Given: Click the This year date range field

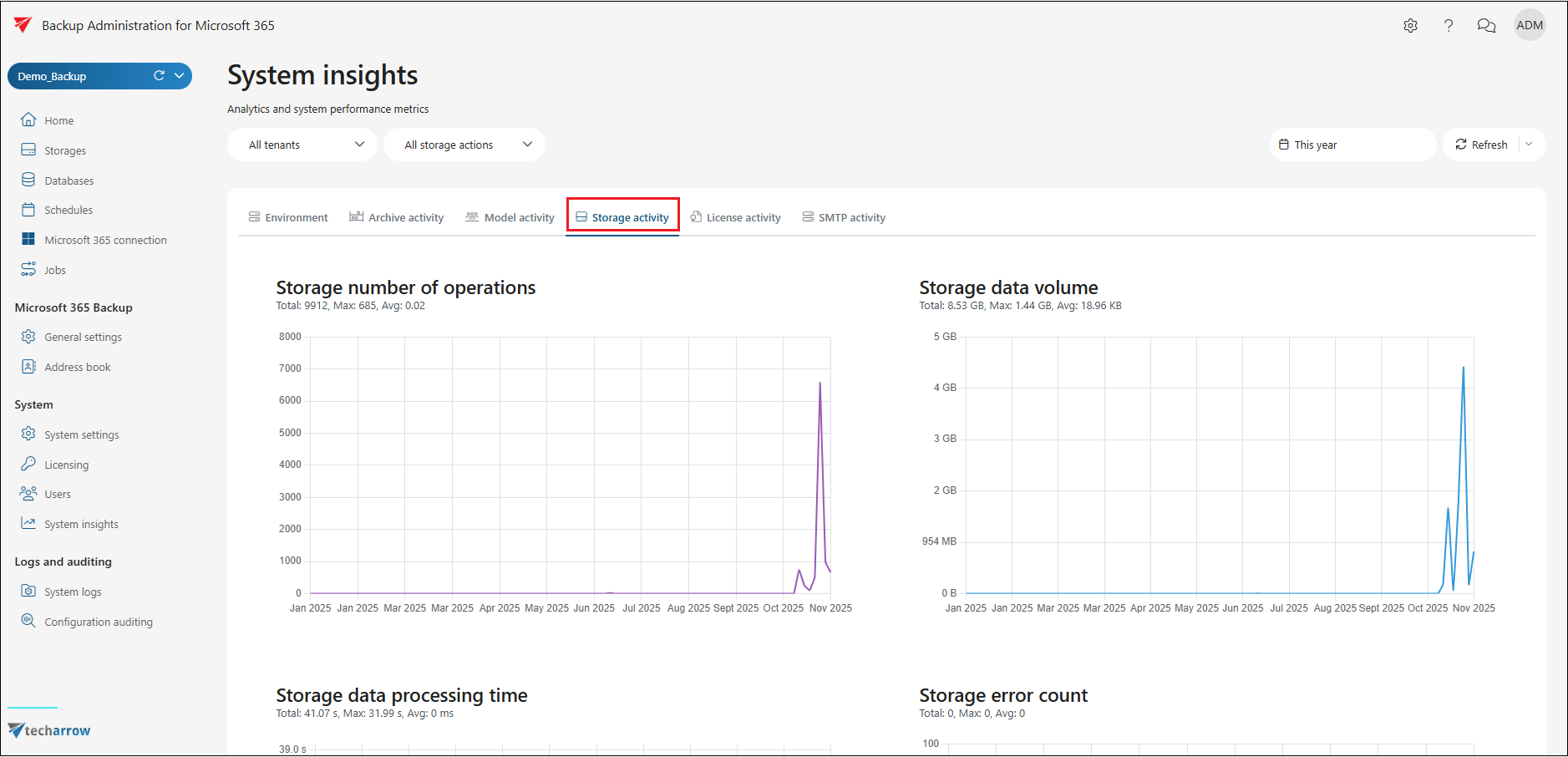Looking at the screenshot, I should 1352,145.
